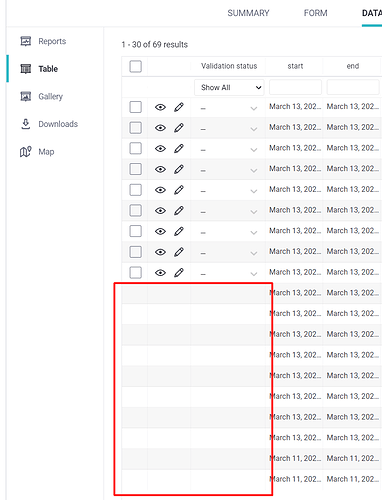Image resolution: width=382 pixels, height=500 pixels.
Task: Select the Table view in sidebar
Action: [x=39, y=69]
